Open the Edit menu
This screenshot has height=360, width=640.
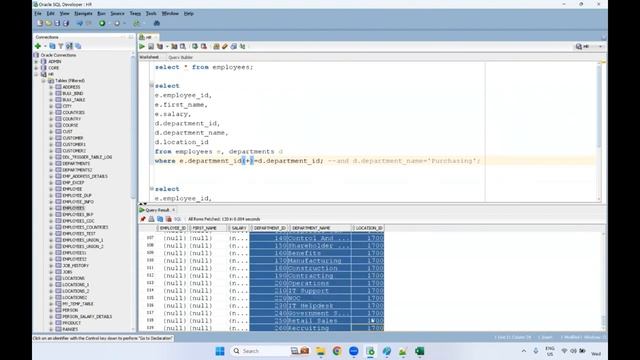(x=51, y=13)
